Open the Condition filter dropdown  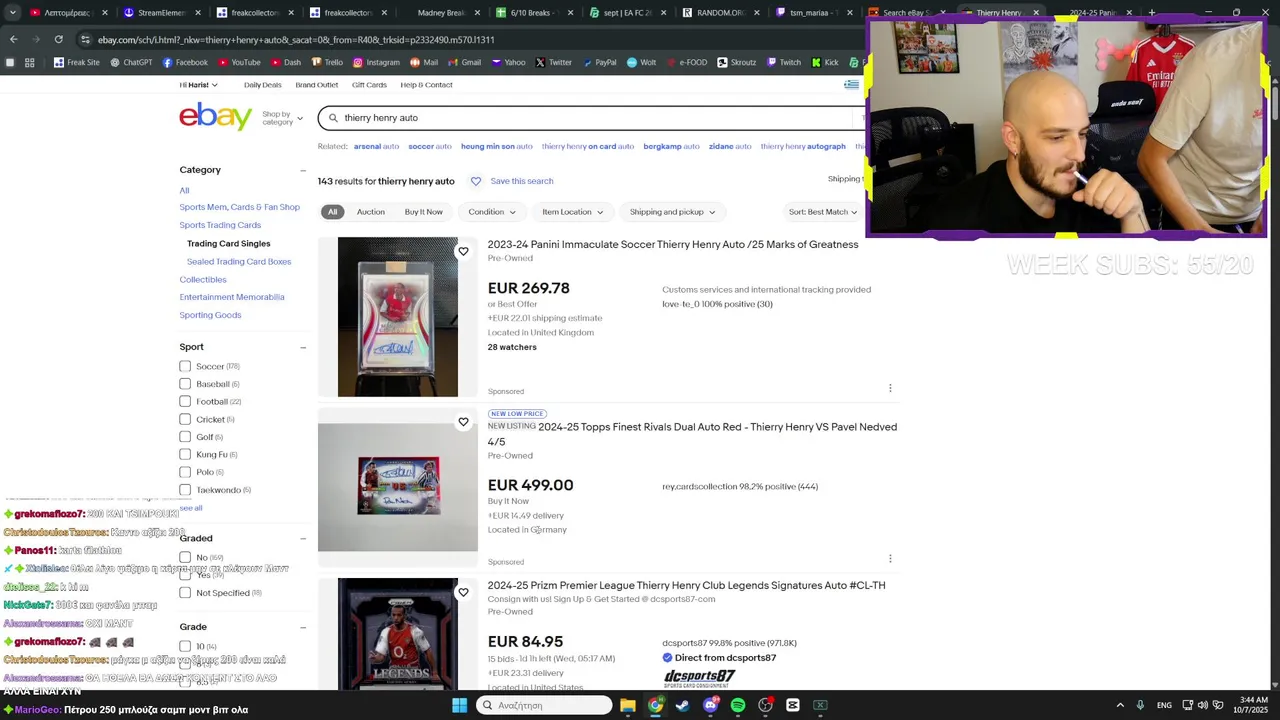[492, 212]
